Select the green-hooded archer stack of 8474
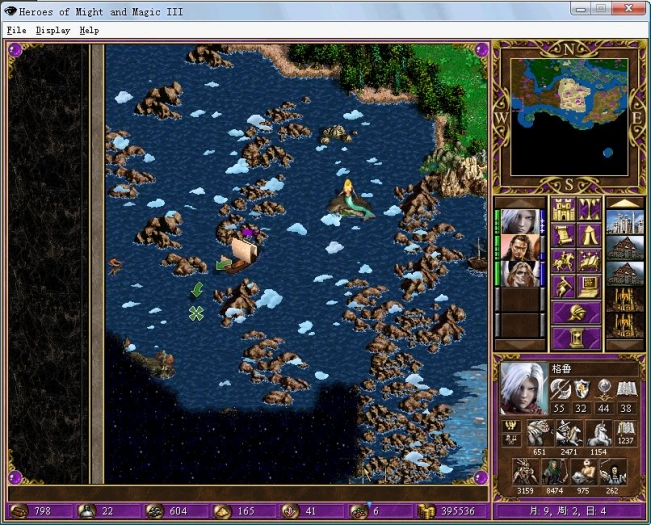Viewport: 651px width, 525px height. tap(554, 472)
